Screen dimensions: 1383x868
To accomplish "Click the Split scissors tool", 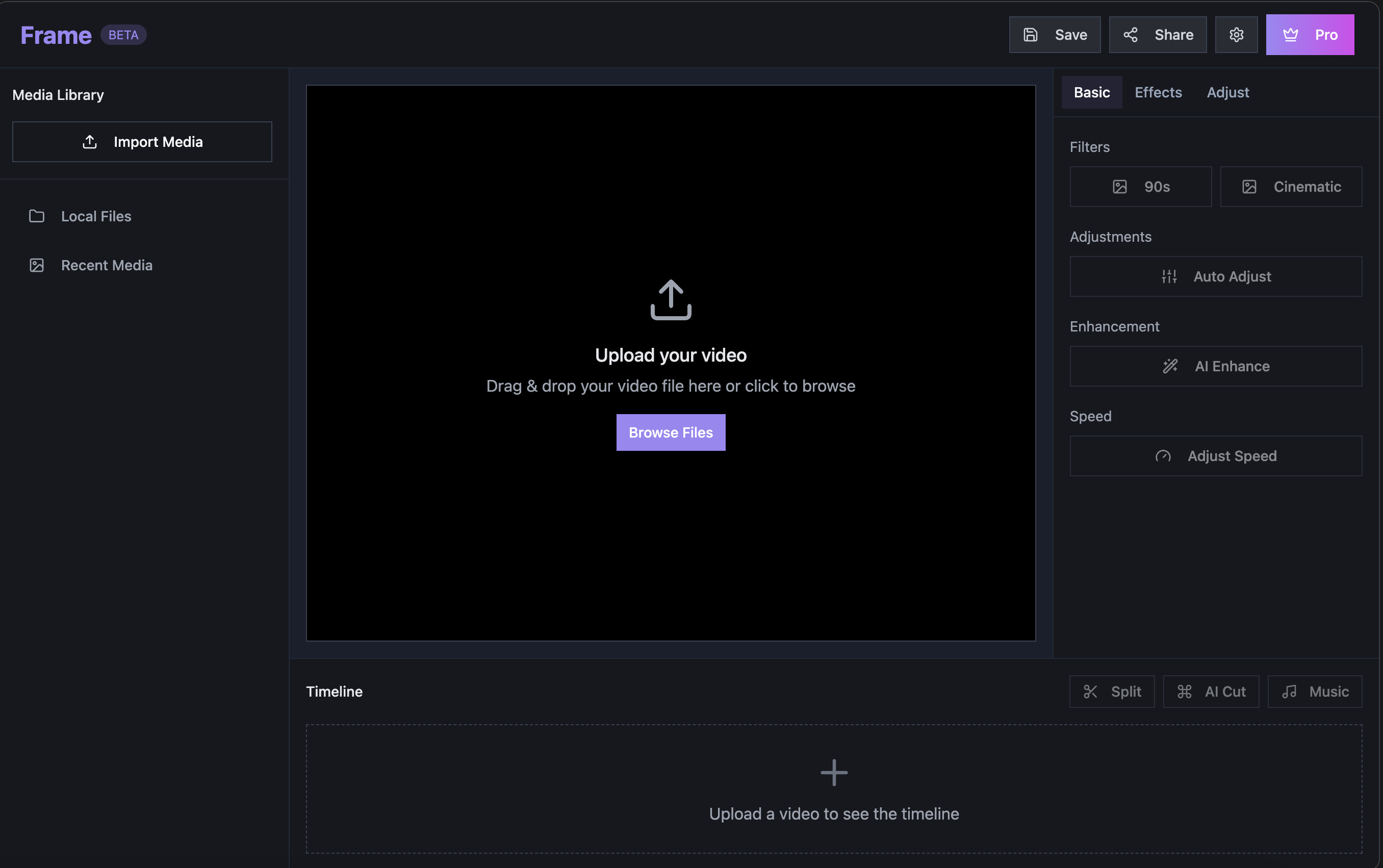I will pyautogui.click(x=1112, y=691).
